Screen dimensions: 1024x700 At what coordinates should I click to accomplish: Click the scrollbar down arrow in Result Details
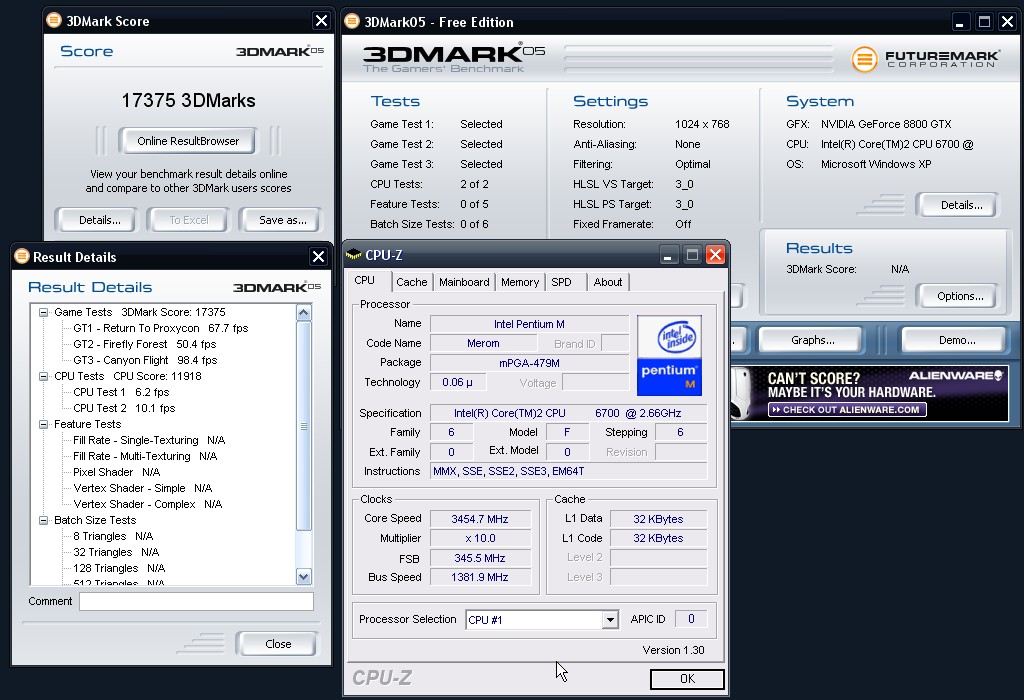coord(303,576)
